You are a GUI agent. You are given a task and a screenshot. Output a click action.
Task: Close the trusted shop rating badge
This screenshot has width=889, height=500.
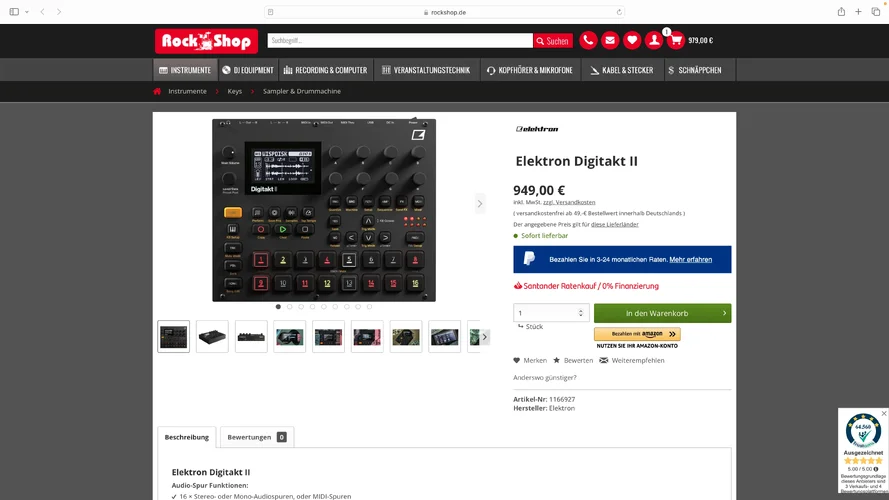pos(883,413)
